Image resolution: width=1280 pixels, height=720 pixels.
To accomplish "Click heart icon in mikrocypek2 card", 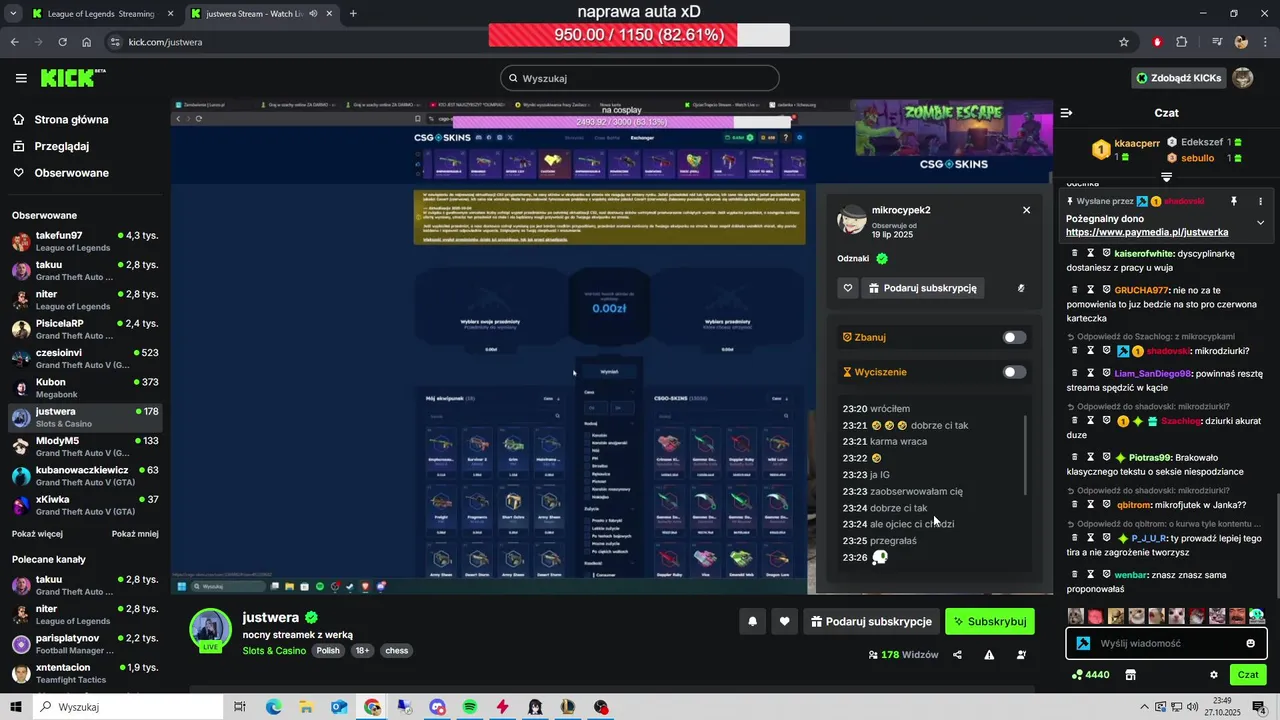I will (x=848, y=288).
